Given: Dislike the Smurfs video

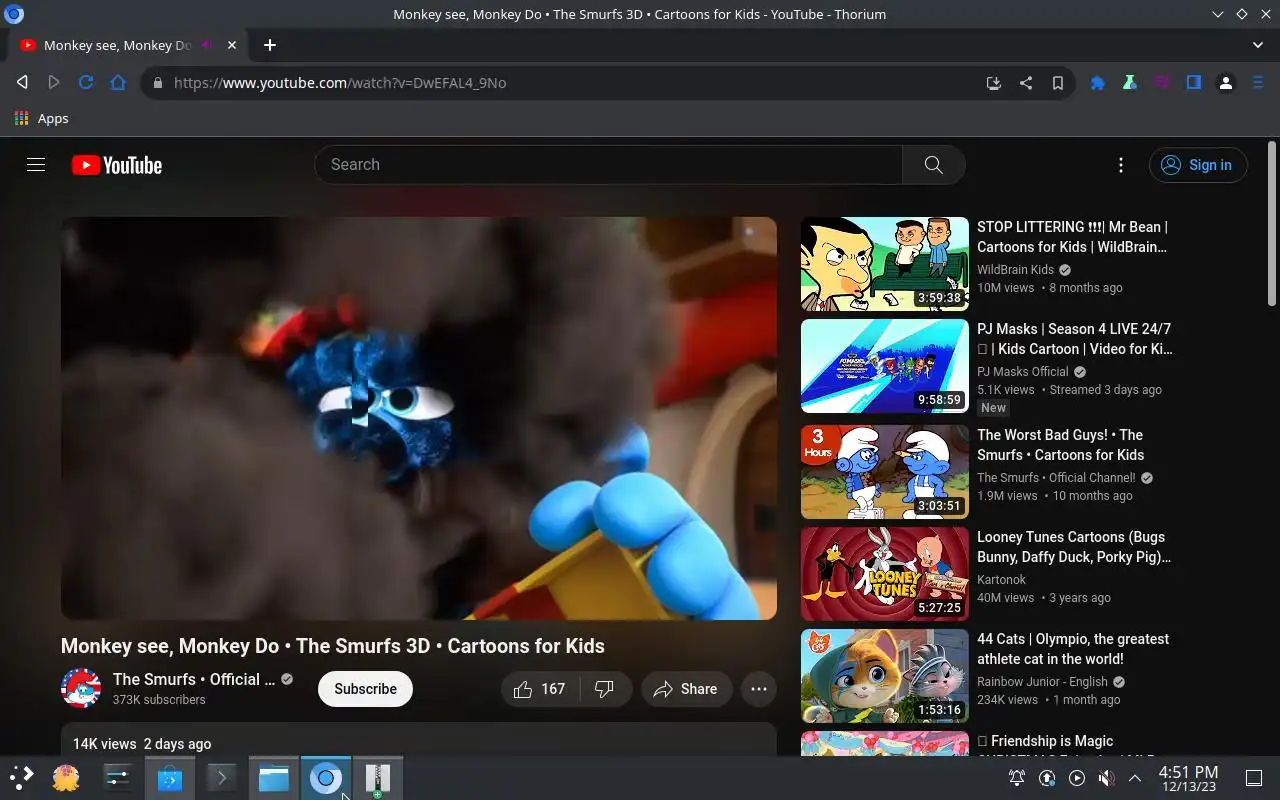Looking at the screenshot, I should click(x=605, y=689).
